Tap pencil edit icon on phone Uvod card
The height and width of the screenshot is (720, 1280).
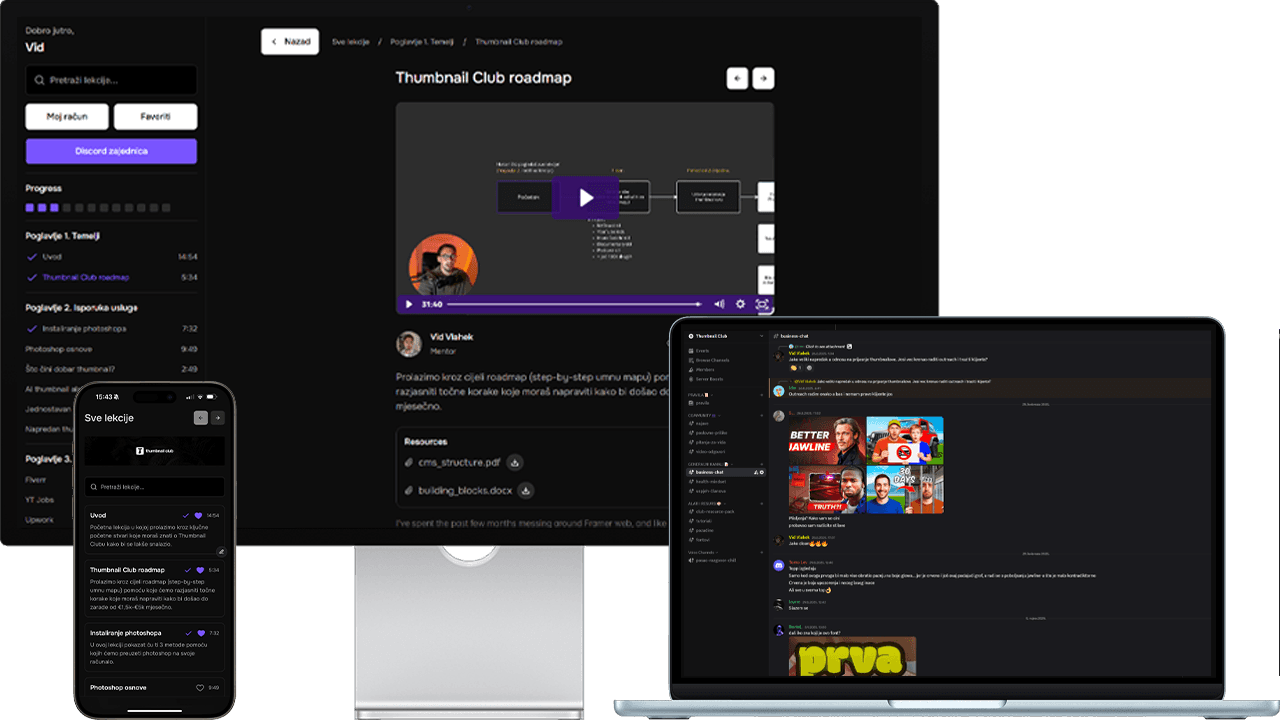221,552
